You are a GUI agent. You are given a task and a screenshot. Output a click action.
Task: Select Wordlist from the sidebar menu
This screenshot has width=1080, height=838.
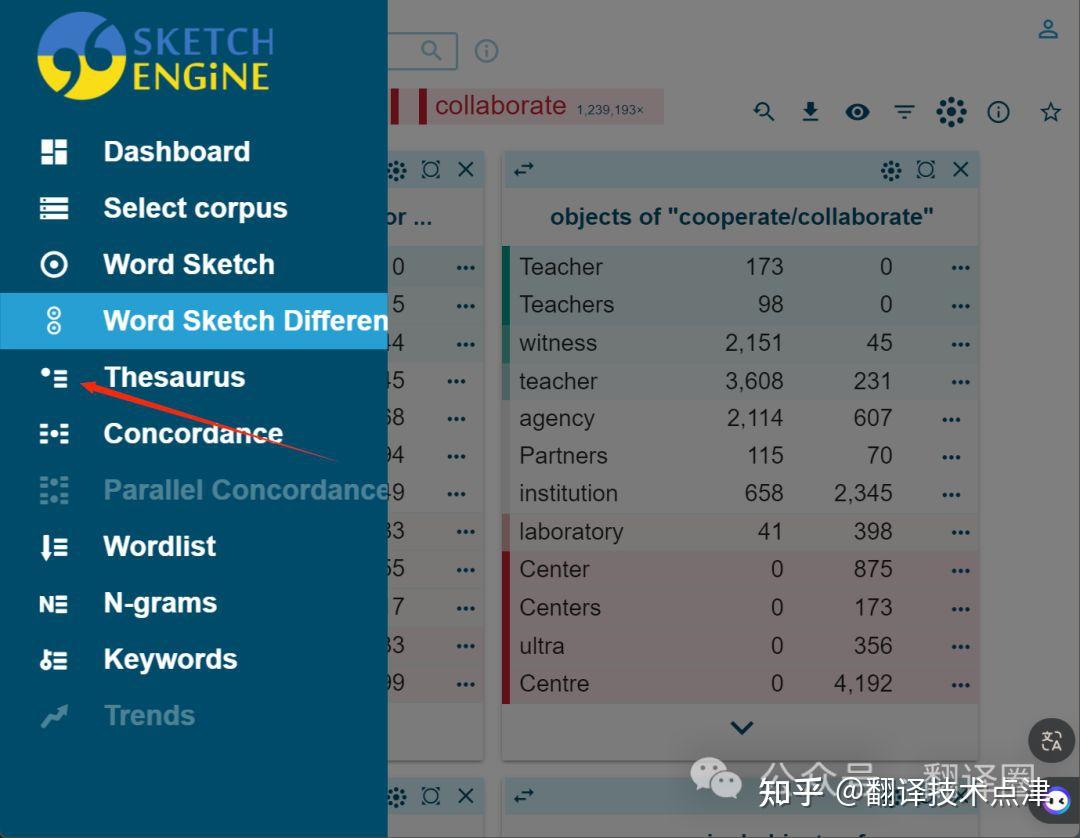pos(159,546)
